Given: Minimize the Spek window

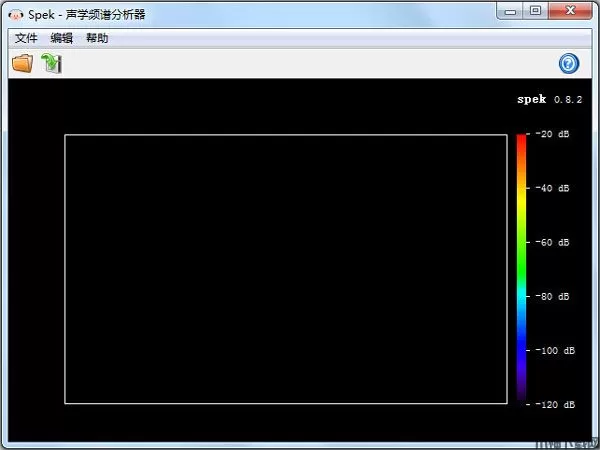Looking at the screenshot, I should pos(510,11).
